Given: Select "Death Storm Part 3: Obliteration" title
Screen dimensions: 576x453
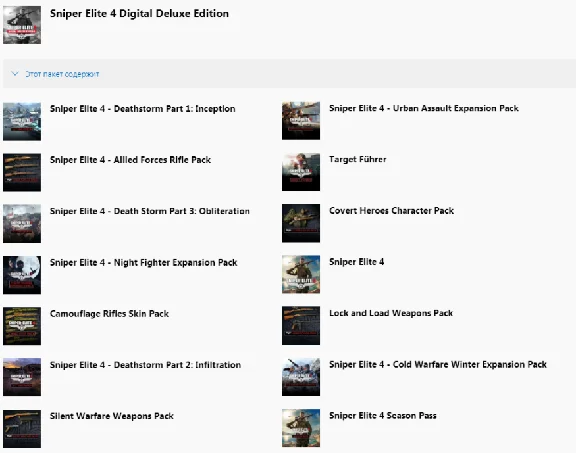Looking at the screenshot, I should pyautogui.click(x=181, y=211).
